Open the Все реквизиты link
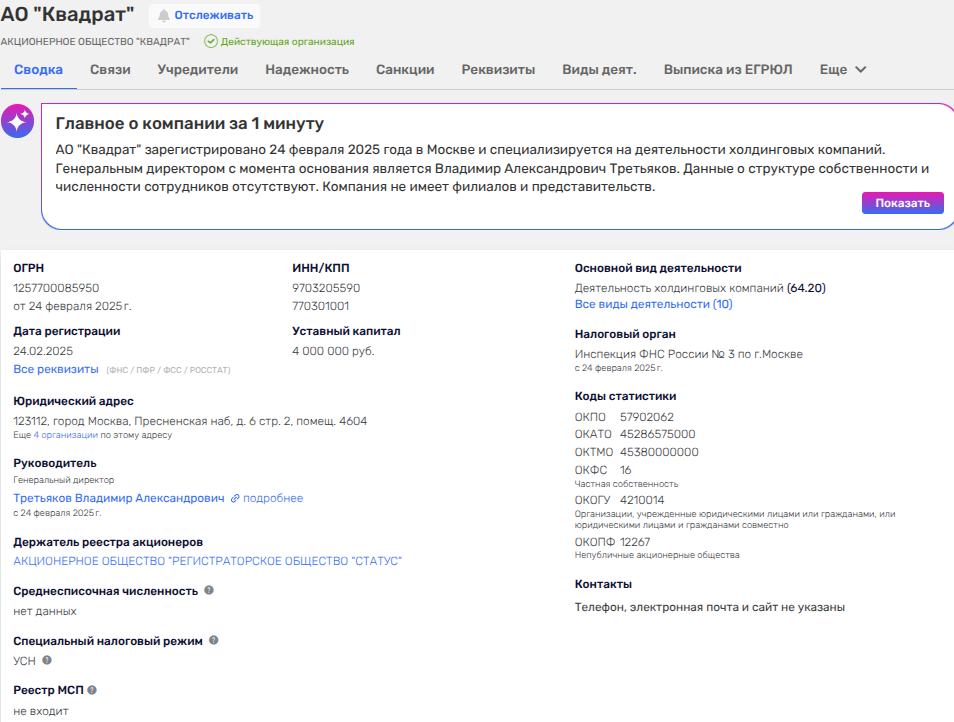The image size is (954, 722). [x=55, y=370]
